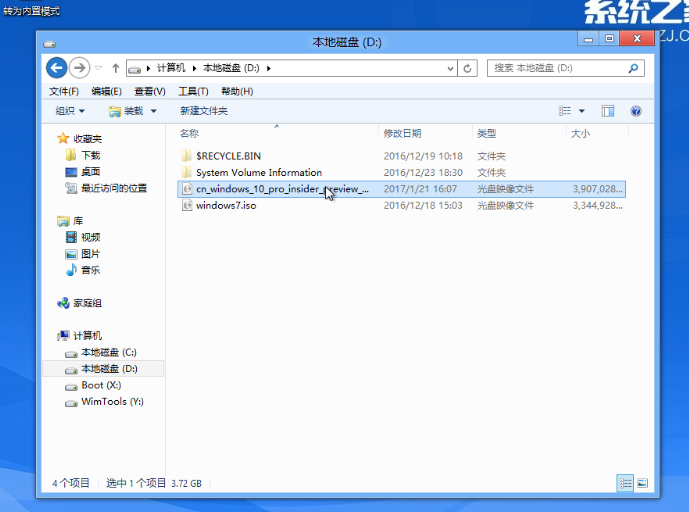Image resolution: width=689 pixels, height=512 pixels.
Task: Select the $RECYCLE.BIN folder icon
Action: (186, 156)
